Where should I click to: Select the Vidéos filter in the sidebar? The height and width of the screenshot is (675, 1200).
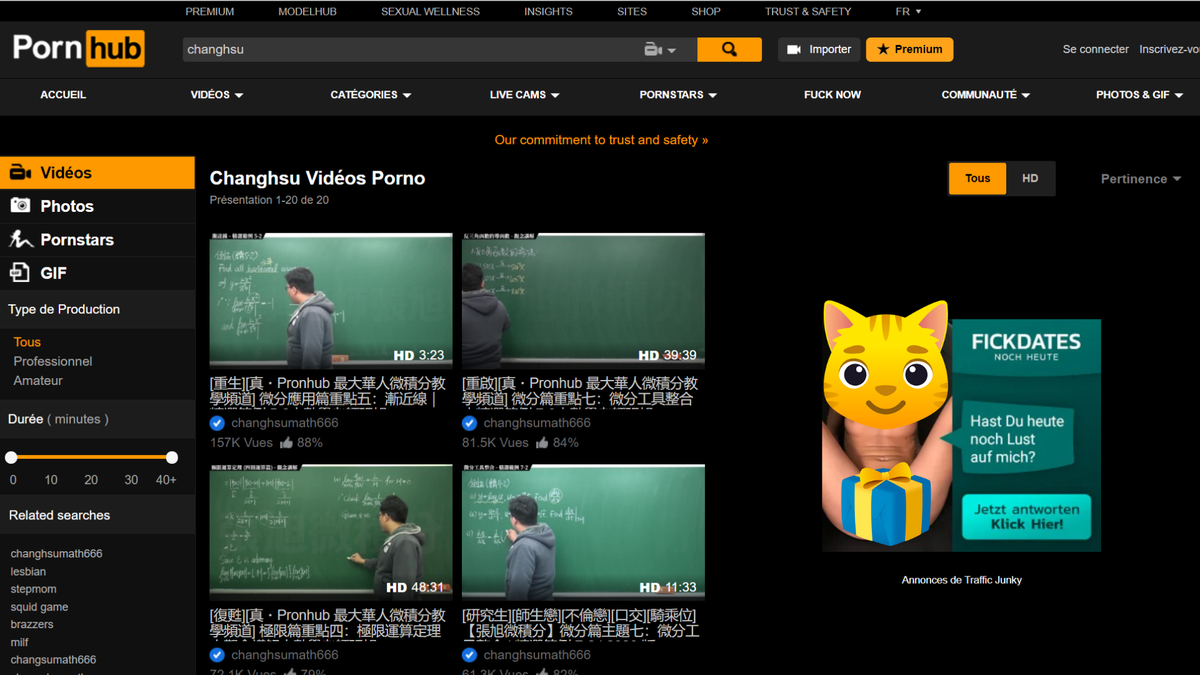click(x=97, y=173)
